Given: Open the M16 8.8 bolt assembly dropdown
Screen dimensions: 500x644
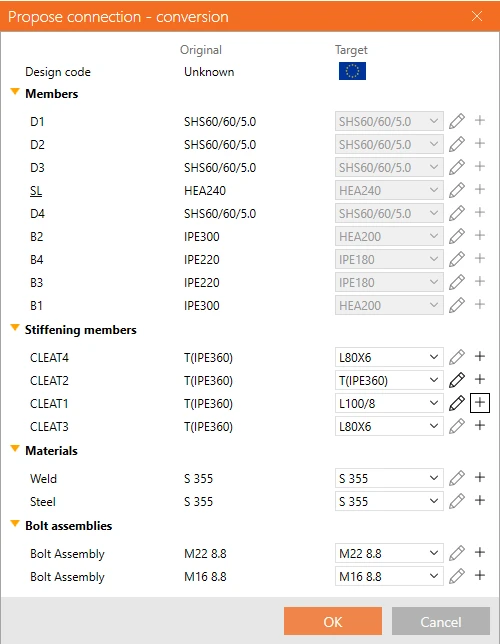Looking at the screenshot, I should (x=389, y=576).
